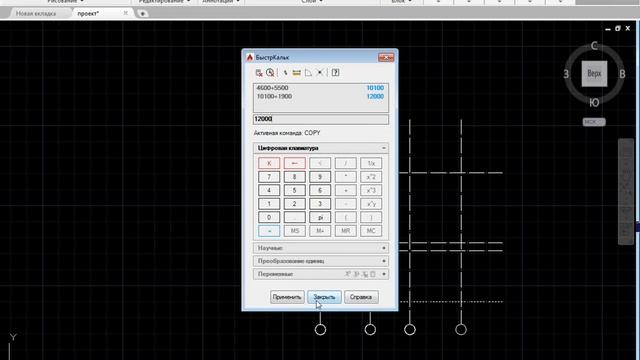Switch to the Новая вкладка tab

[36, 13]
